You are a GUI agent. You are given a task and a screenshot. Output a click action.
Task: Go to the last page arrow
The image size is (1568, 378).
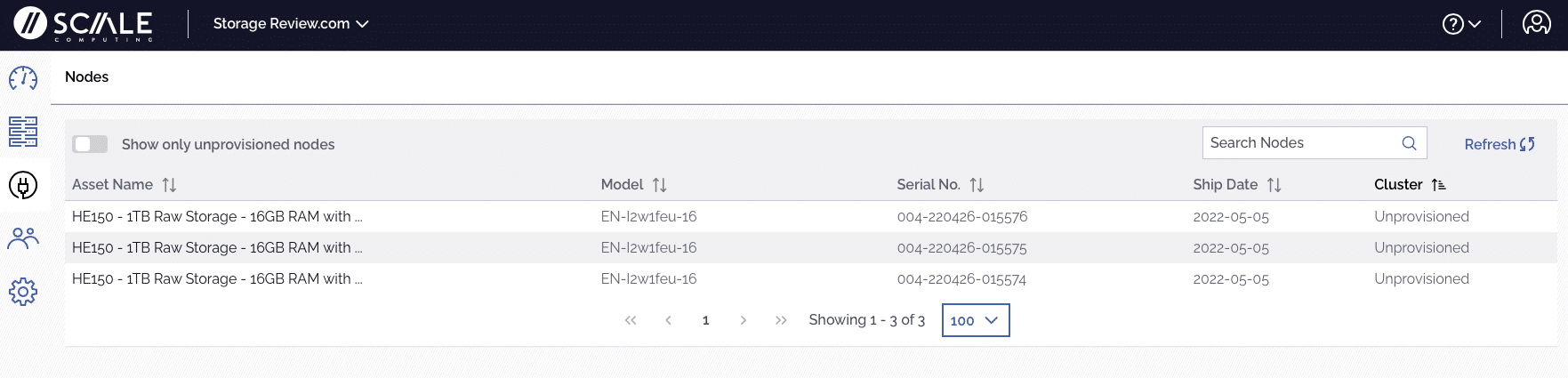[x=781, y=320]
